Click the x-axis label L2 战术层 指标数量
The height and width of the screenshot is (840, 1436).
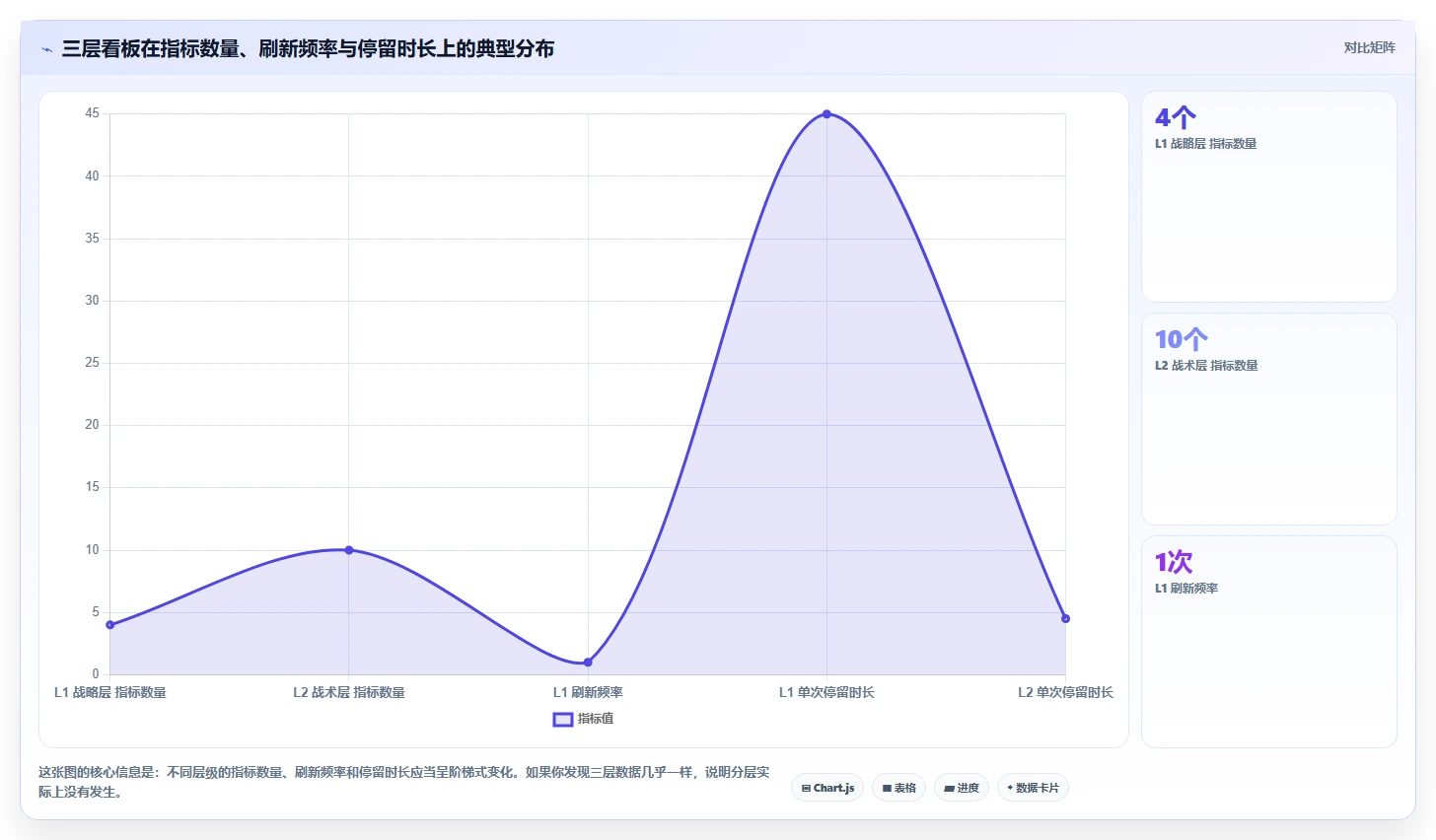click(349, 693)
